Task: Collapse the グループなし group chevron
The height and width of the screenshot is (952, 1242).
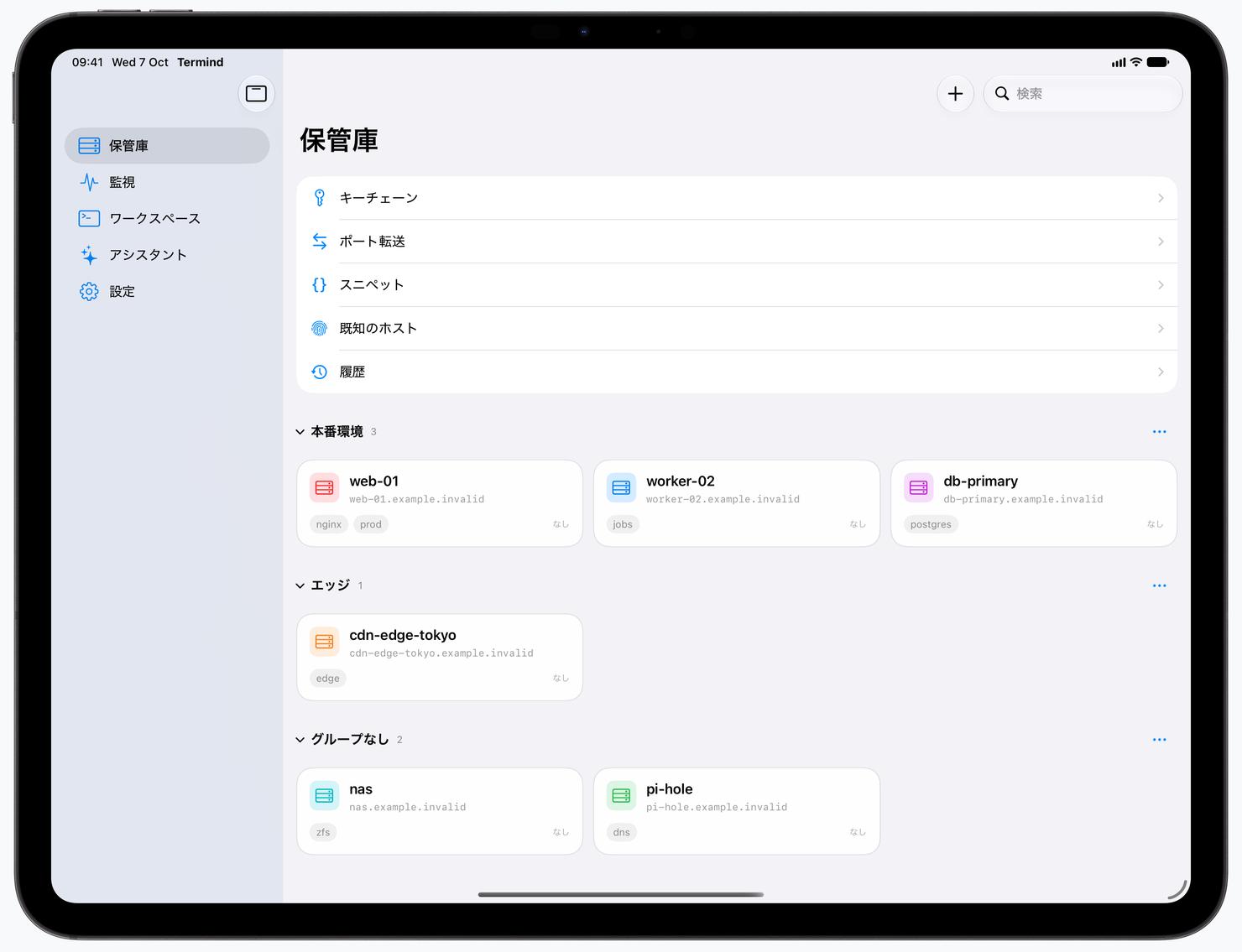Action: (300, 740)
